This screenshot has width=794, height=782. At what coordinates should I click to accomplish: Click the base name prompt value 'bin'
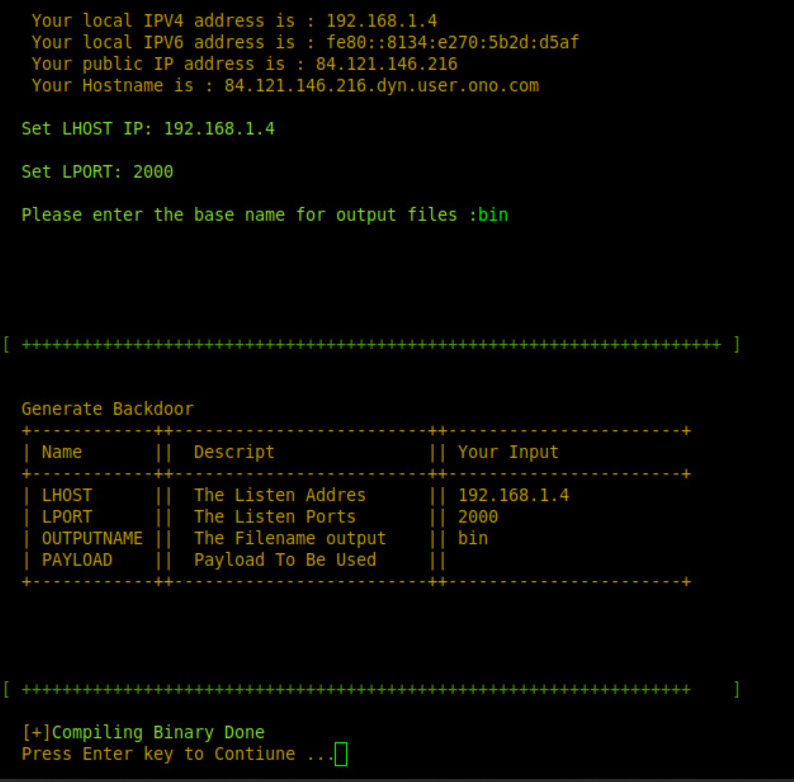493,215
